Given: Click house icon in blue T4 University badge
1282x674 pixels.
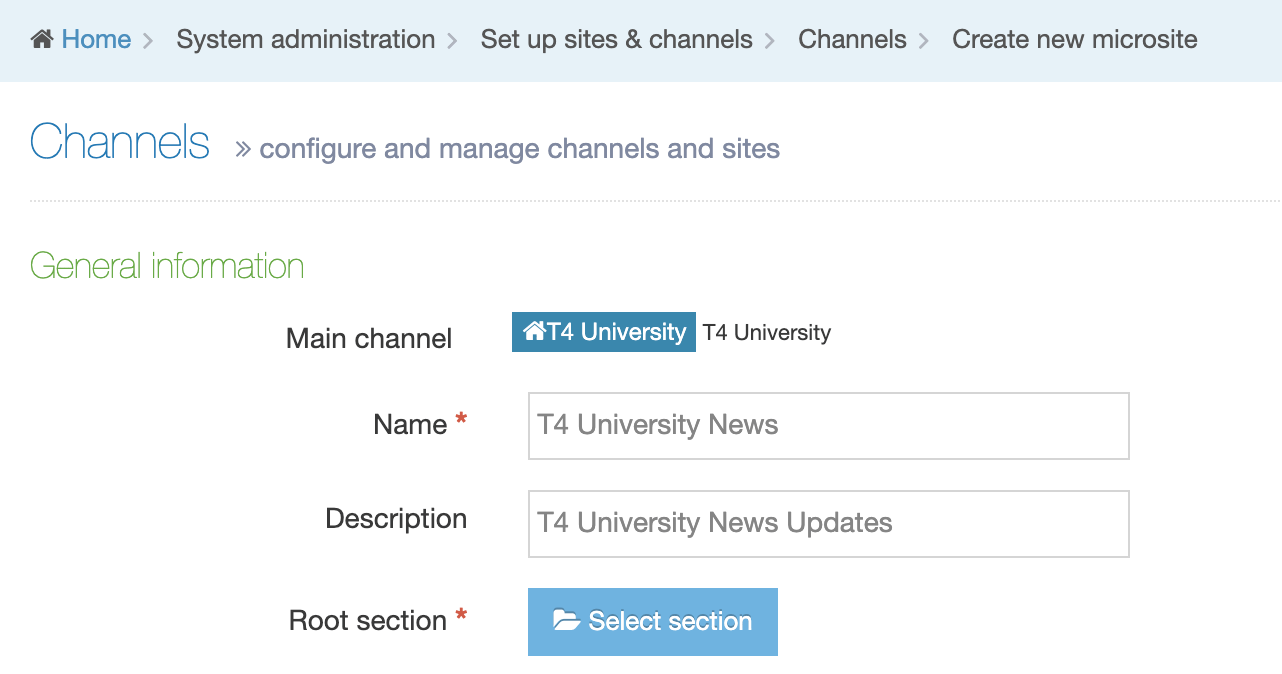Looking at the screenshot, I should pyautogui.click(x=534, y=331).
